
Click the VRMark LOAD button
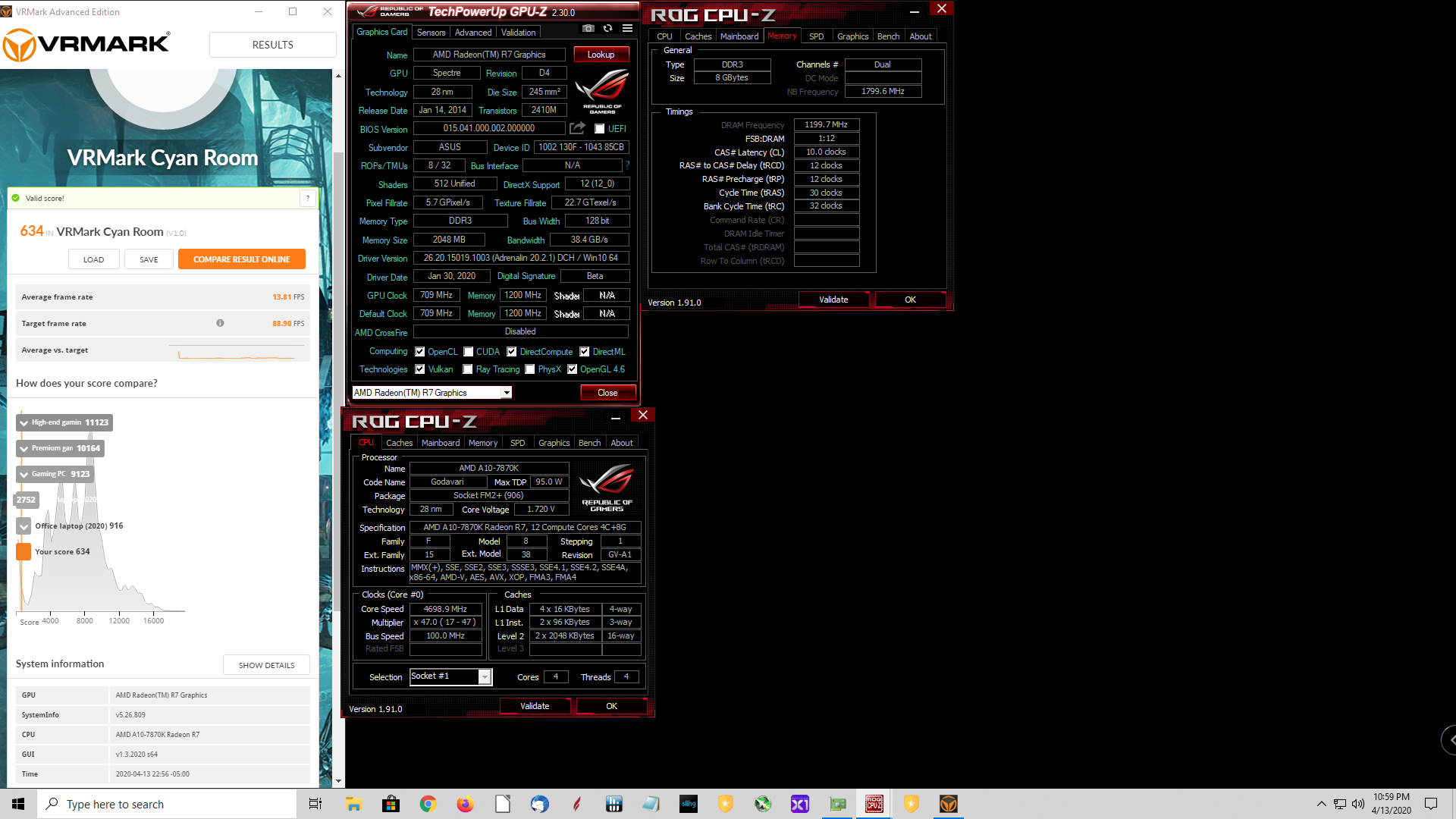pos(94,259)
